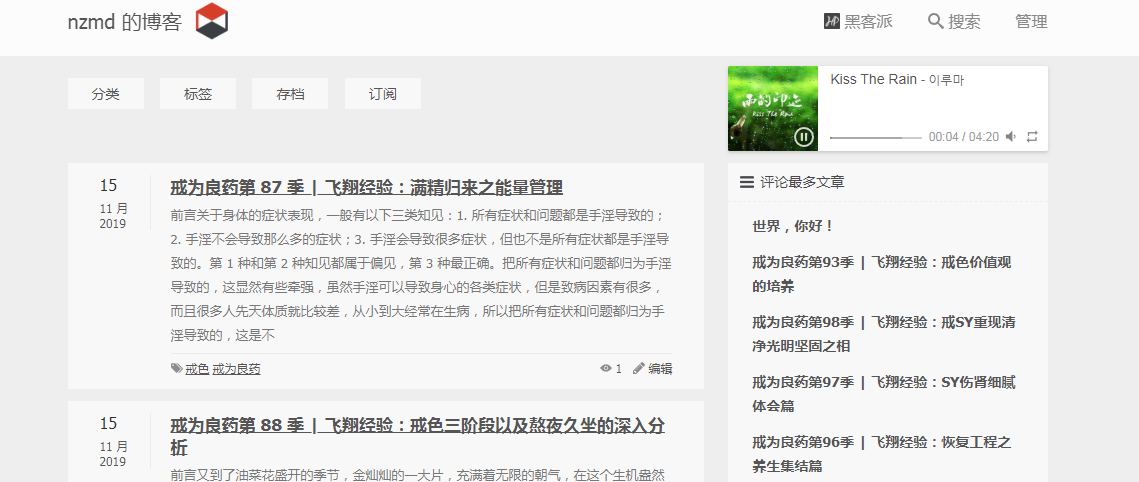
Task: Open the nzmd 的博客 home link
Action: pos(124,22)
